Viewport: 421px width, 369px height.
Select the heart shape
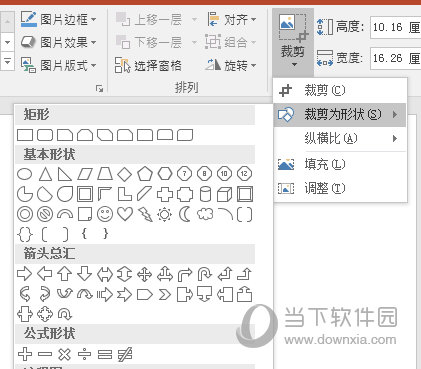(x=125, y=214)
